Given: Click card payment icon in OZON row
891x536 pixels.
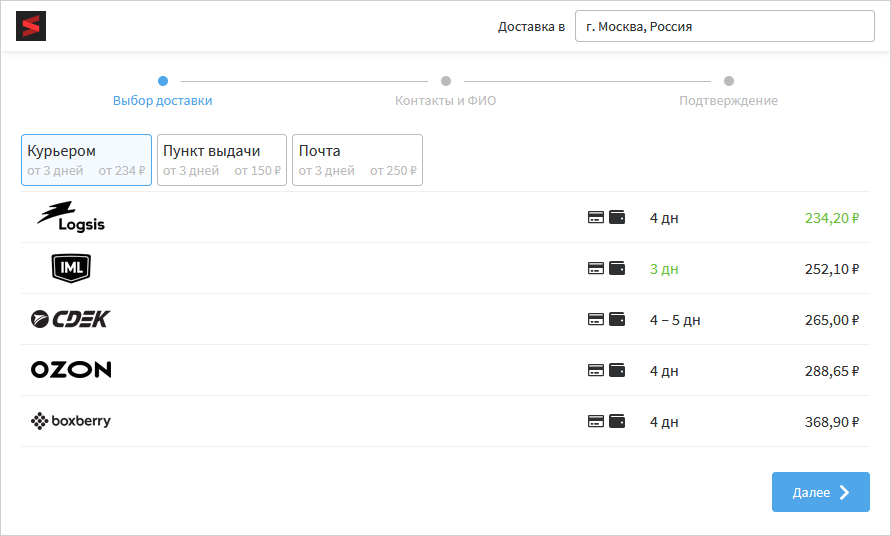Looking at the screenshot, I should click(x=596, y=371).
